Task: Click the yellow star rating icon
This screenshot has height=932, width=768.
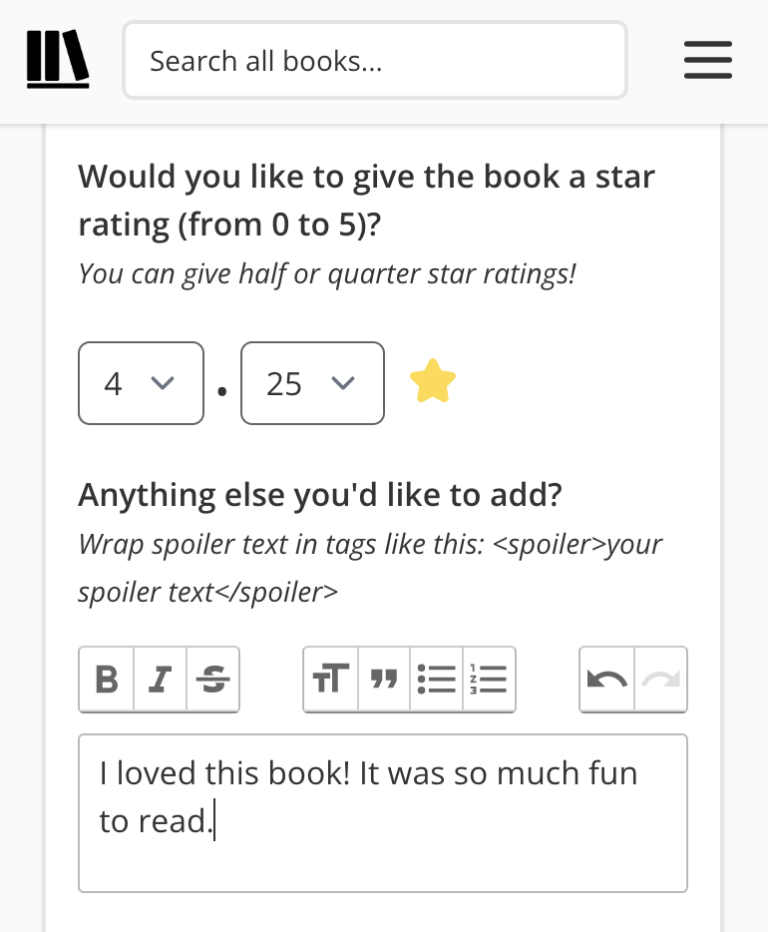Action: [432, 380]
